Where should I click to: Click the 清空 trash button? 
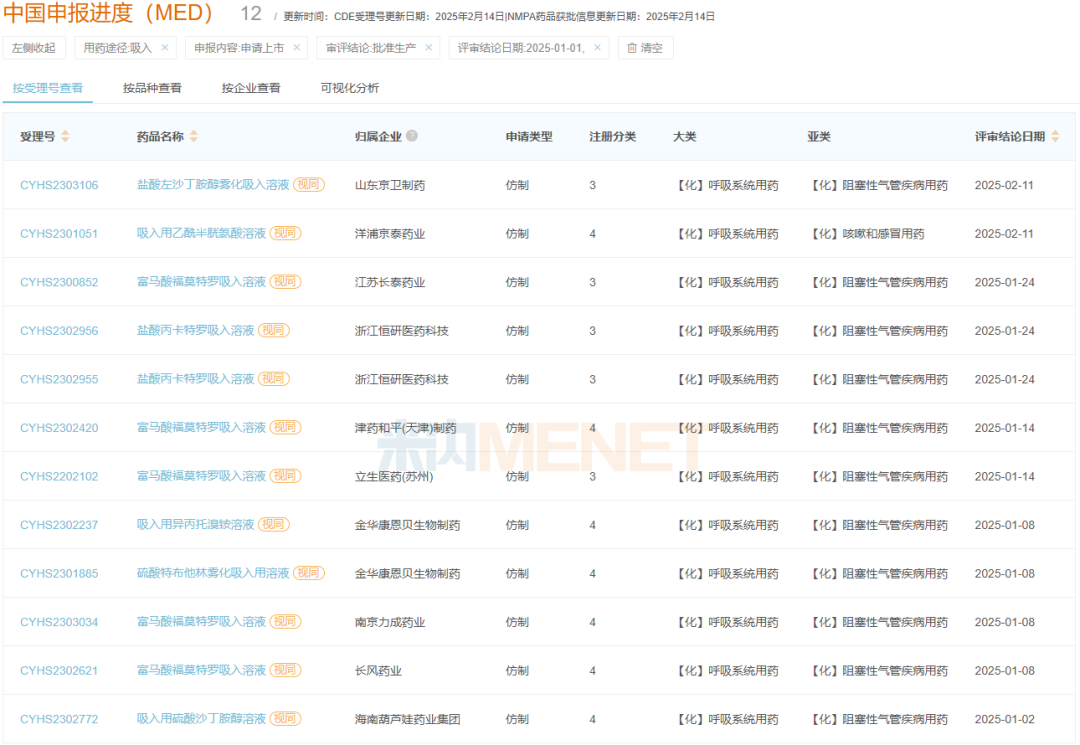[645, 48]
